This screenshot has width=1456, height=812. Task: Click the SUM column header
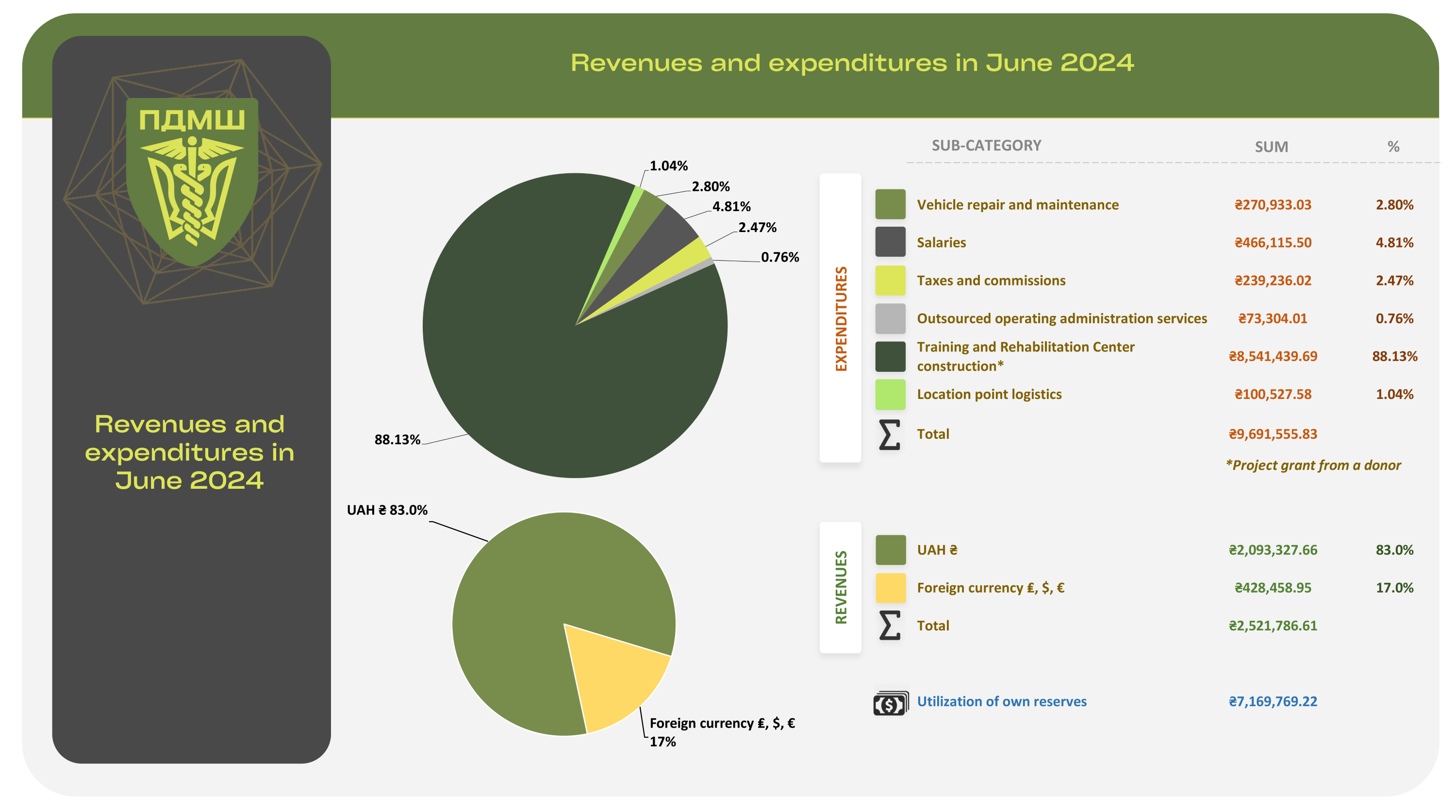(1271, 147)
